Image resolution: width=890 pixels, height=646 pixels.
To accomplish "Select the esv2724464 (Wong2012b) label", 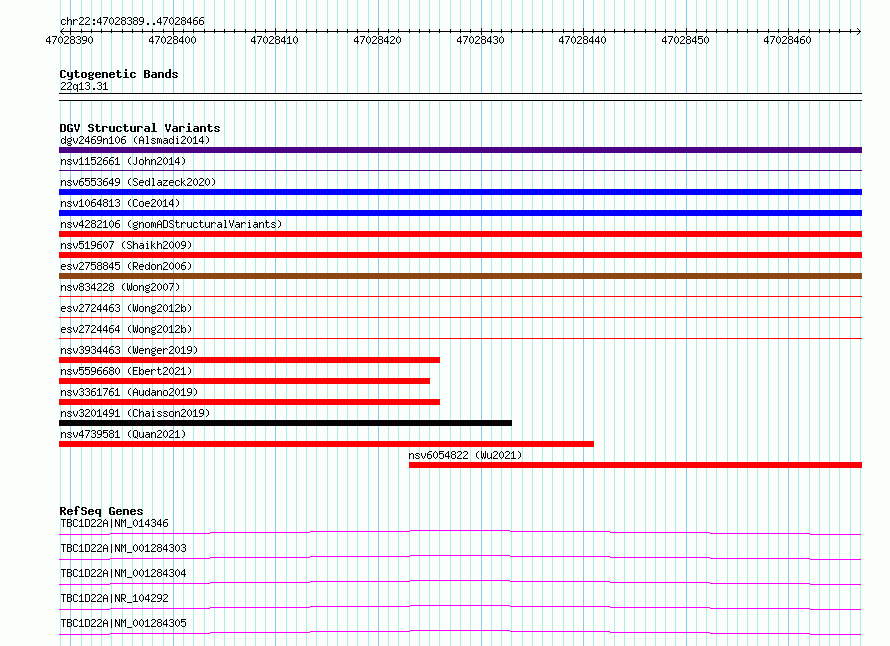I will tap(126, 329).
